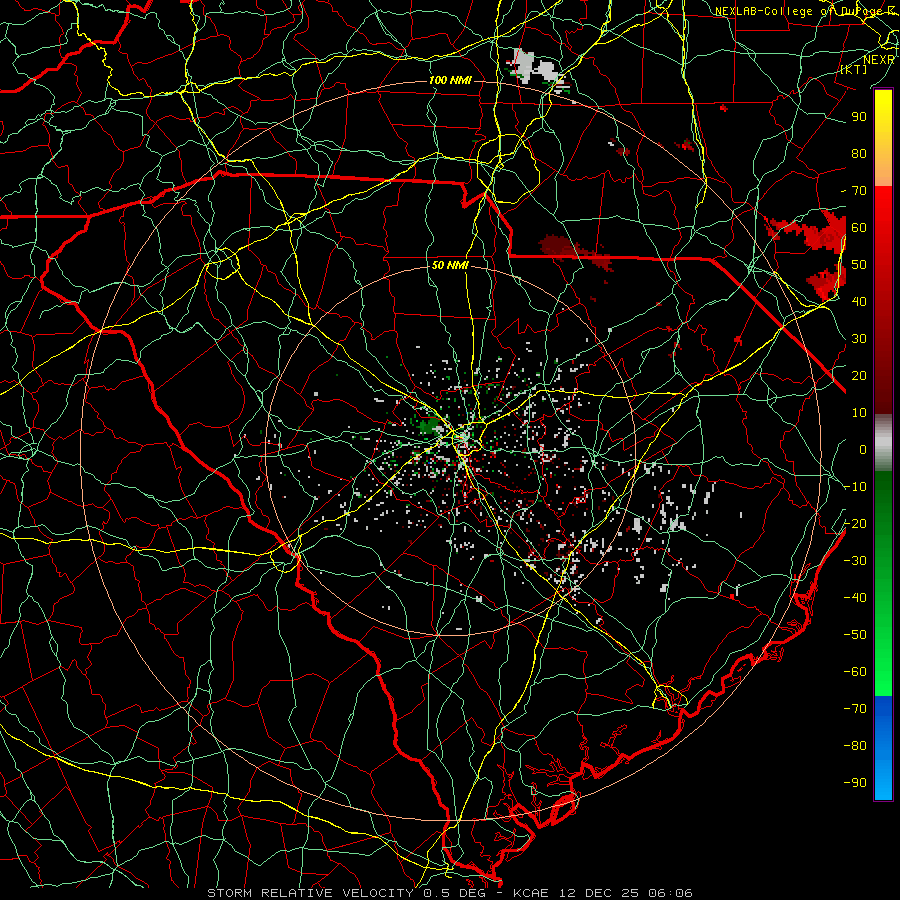Select the 10 value on velocity scale

(x=859, y=413)
